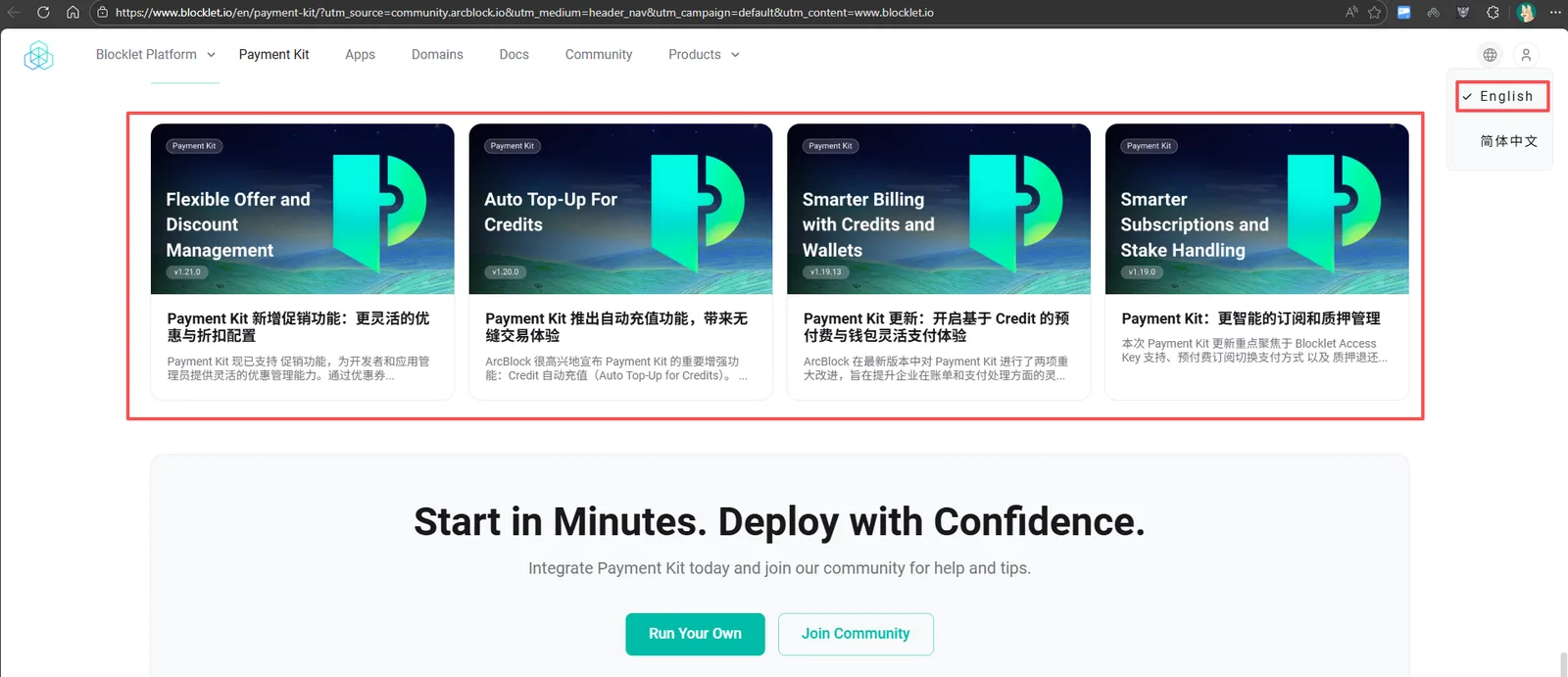The image size is (1568, 677).
Task: Open the Apps nav item
Action: tap(360, 55)
